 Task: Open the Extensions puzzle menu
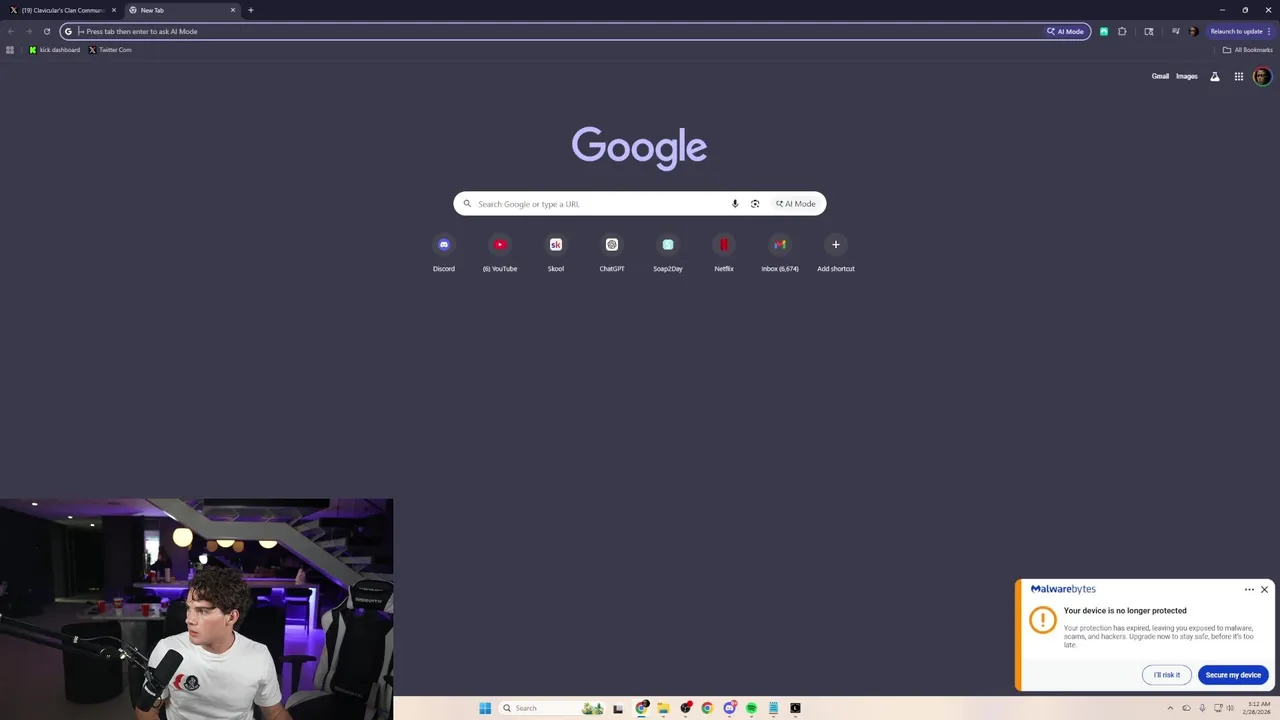tap(1122, 31)
